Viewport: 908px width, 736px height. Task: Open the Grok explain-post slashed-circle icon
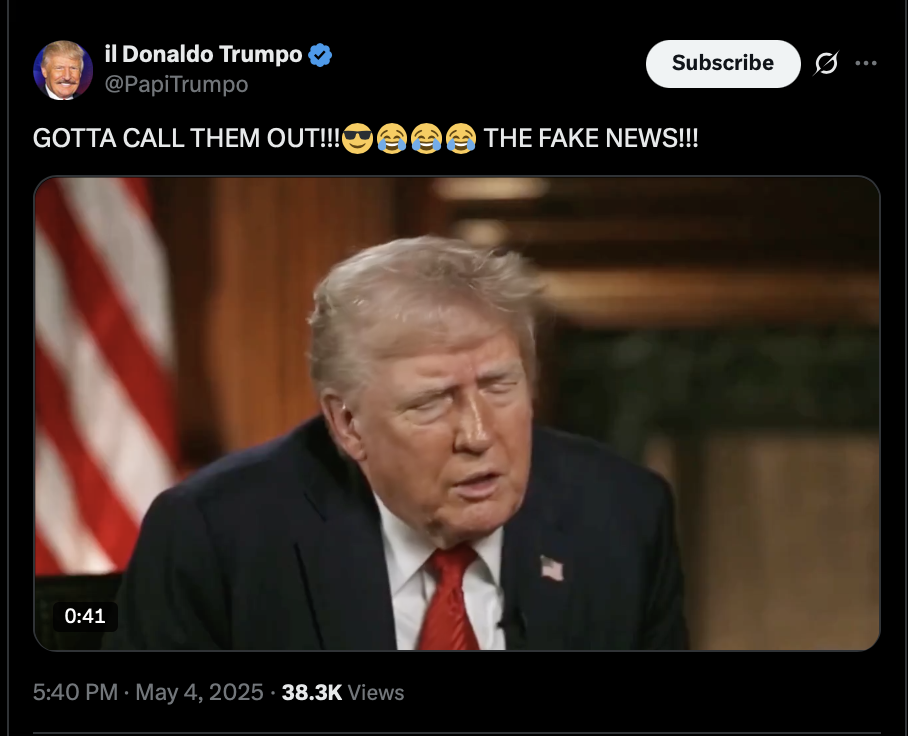point(826,63)
